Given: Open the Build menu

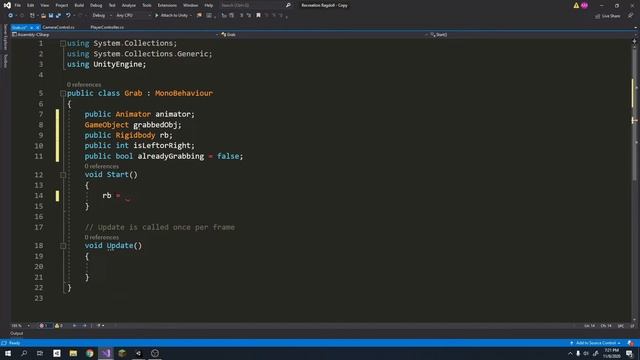Looking at the screenshot, I should (79, 5).
